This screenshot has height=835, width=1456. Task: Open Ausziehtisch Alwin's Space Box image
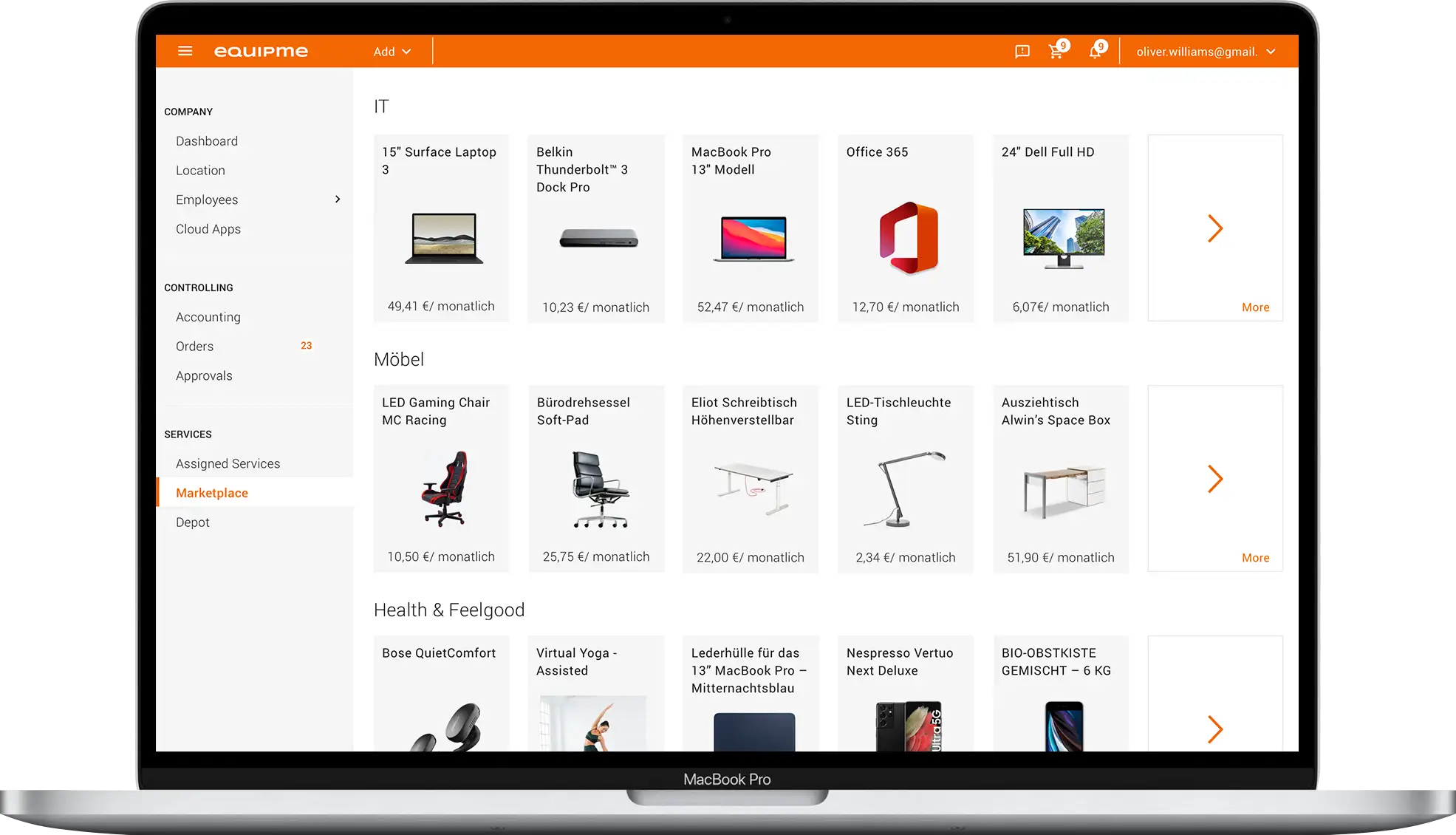tap(1064, 491)
